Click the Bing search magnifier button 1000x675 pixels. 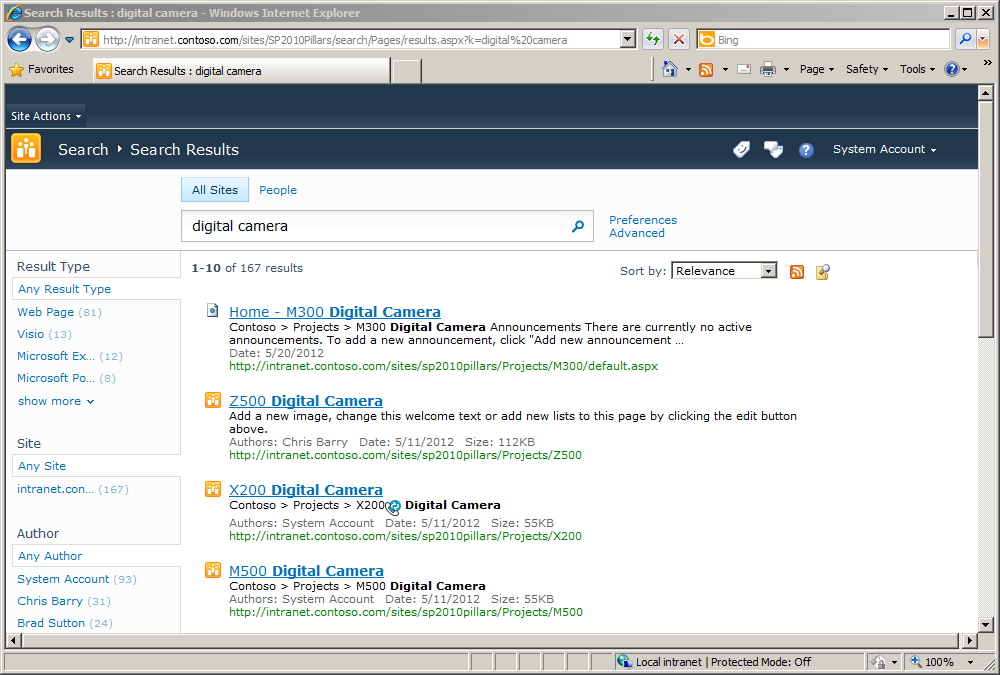tap(965, 40)
